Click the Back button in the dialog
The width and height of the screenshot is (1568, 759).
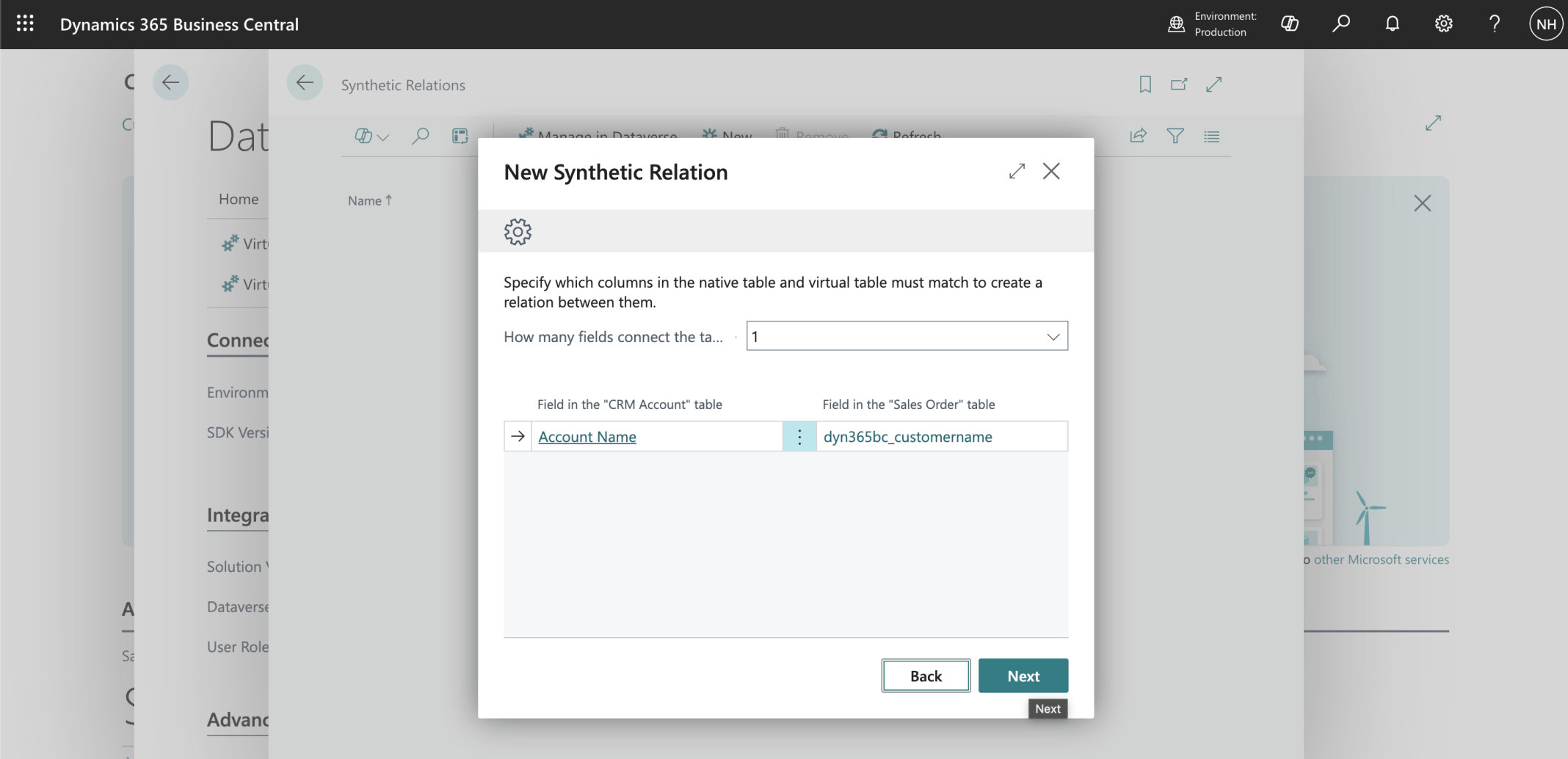coord(926,676)
